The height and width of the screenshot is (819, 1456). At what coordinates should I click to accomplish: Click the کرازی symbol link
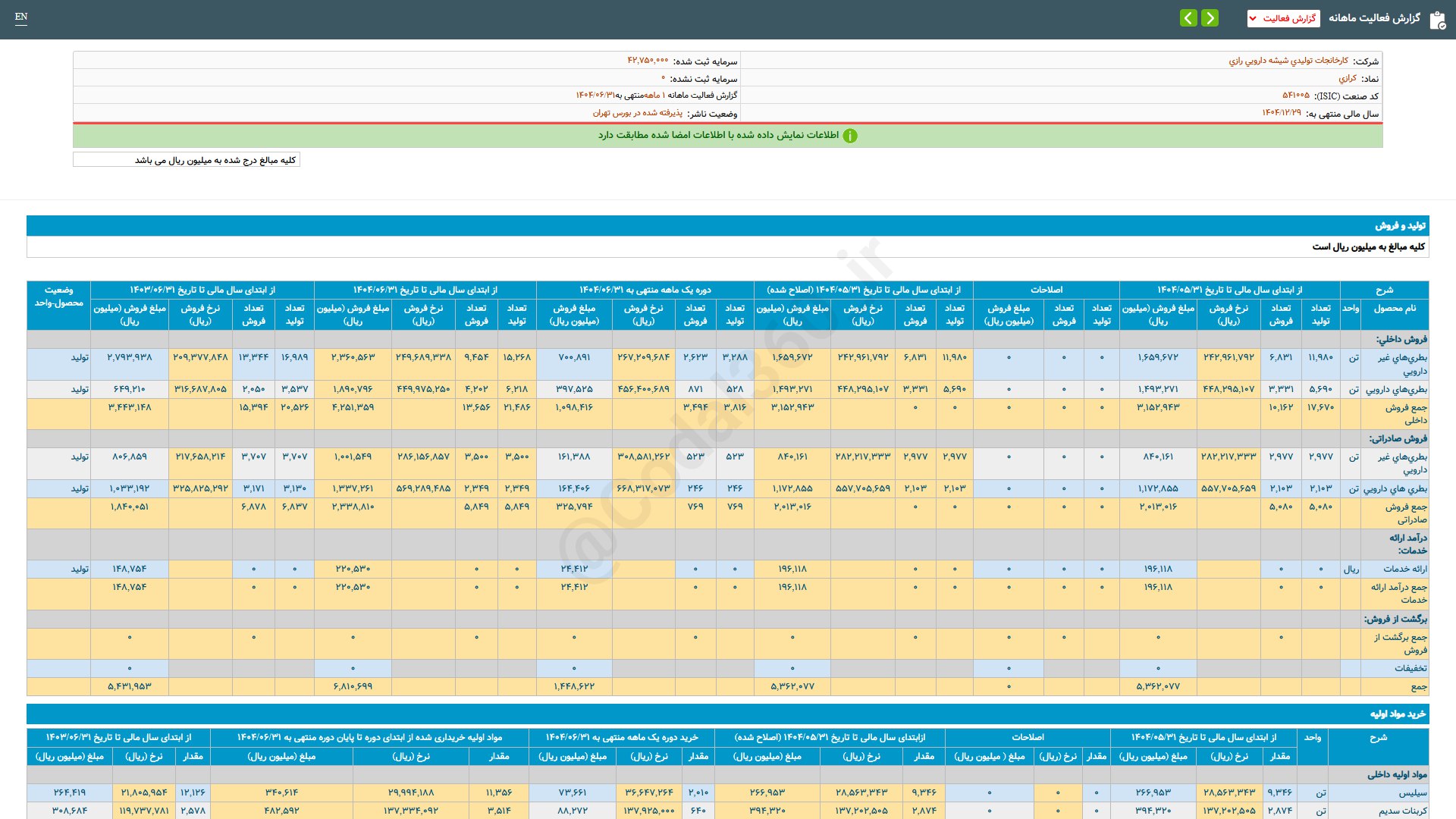coord(1347,78)
